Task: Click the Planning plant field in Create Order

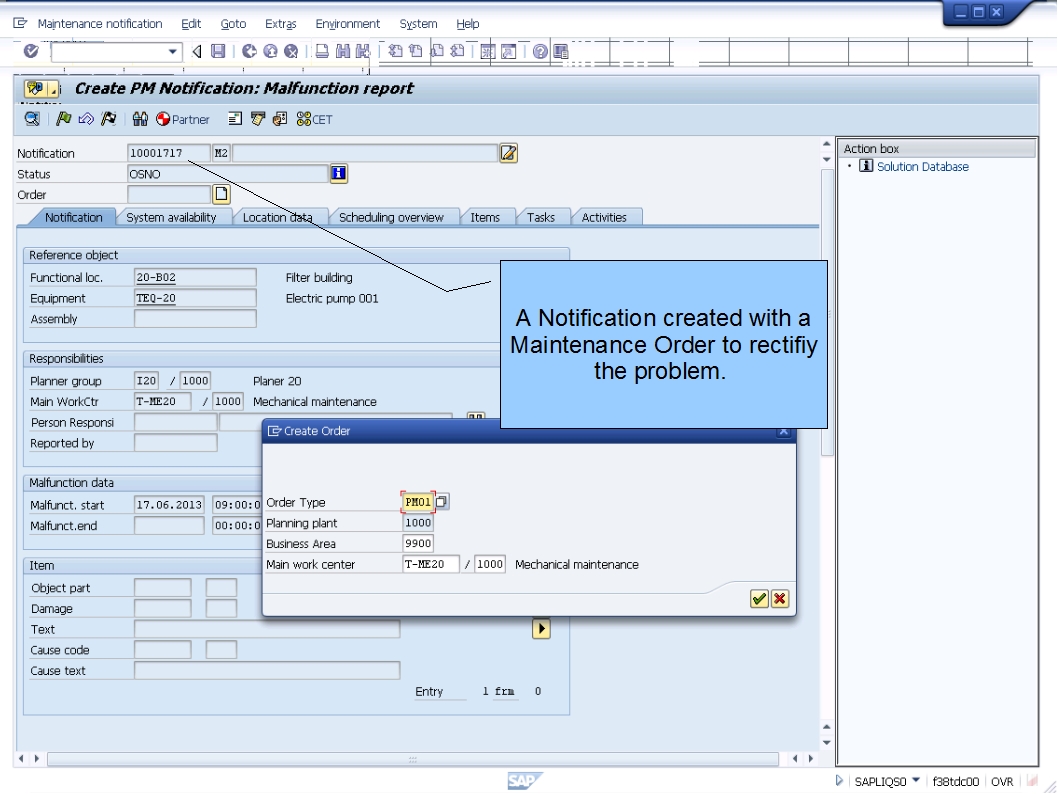Action: (x=418, y=523)
